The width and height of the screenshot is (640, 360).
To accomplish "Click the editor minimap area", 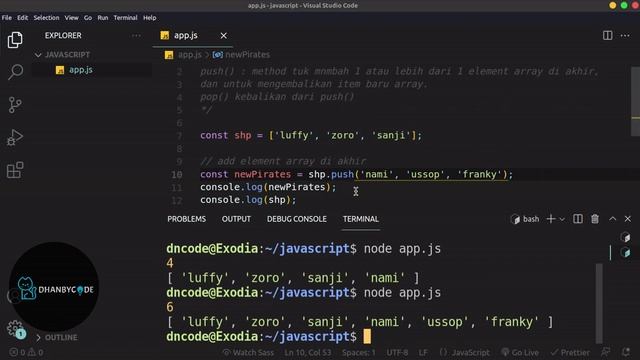I will tap(636, 102).
